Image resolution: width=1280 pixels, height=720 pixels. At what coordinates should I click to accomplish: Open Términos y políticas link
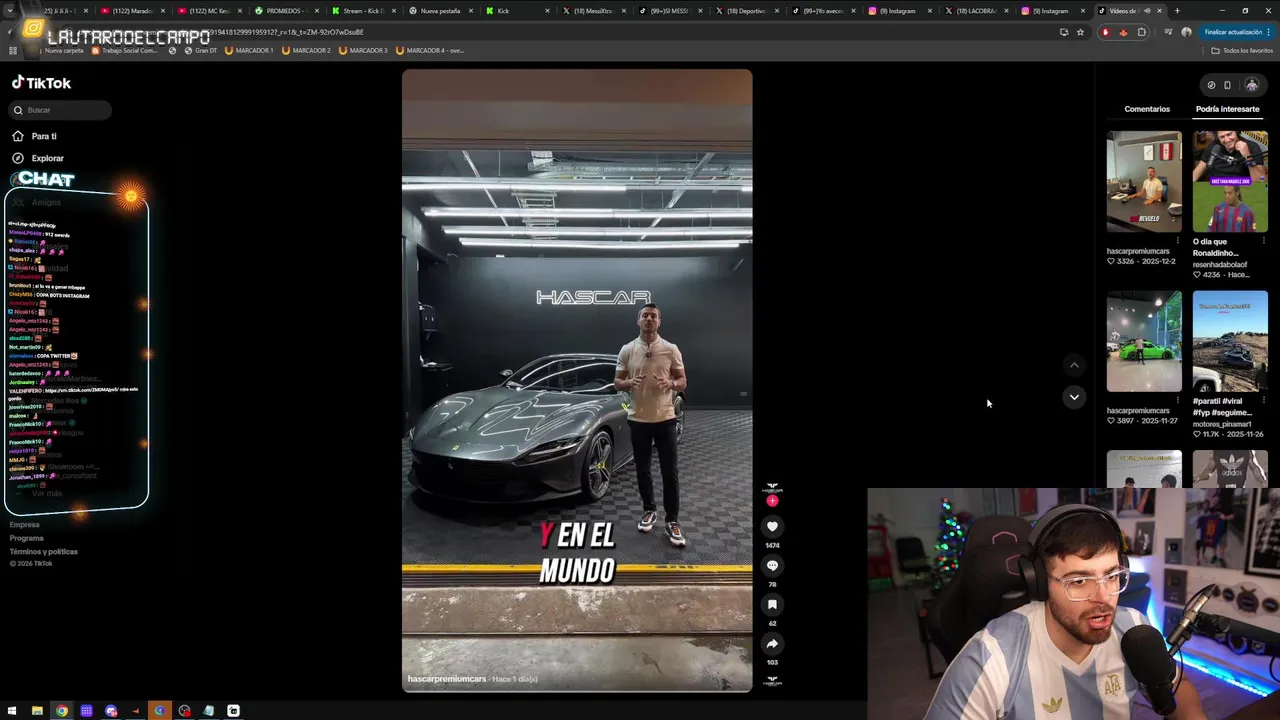point(43,552)
